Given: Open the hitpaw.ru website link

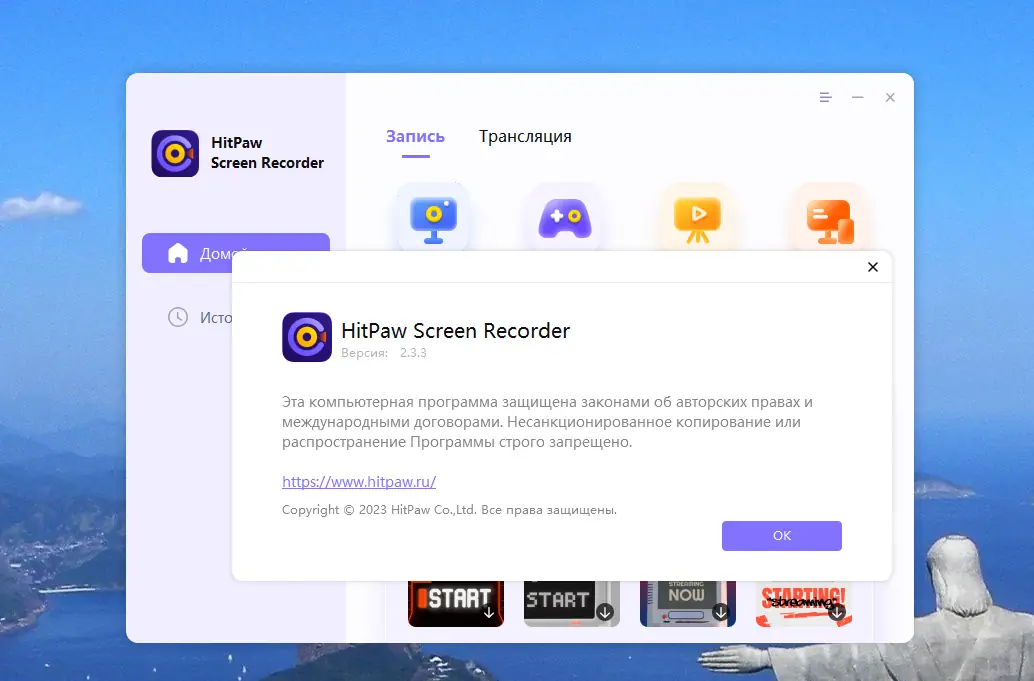Looking at the screenshot, I should 359,481.
